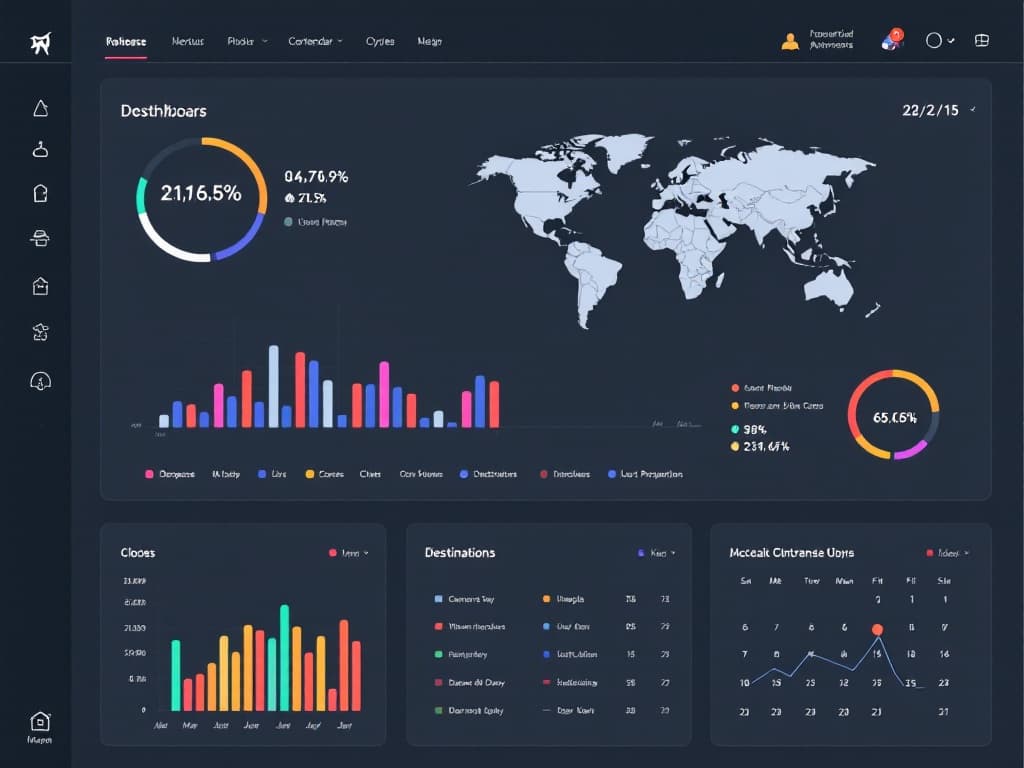Click the 04,76.9% value next to the donut

[x=316, y=176]
